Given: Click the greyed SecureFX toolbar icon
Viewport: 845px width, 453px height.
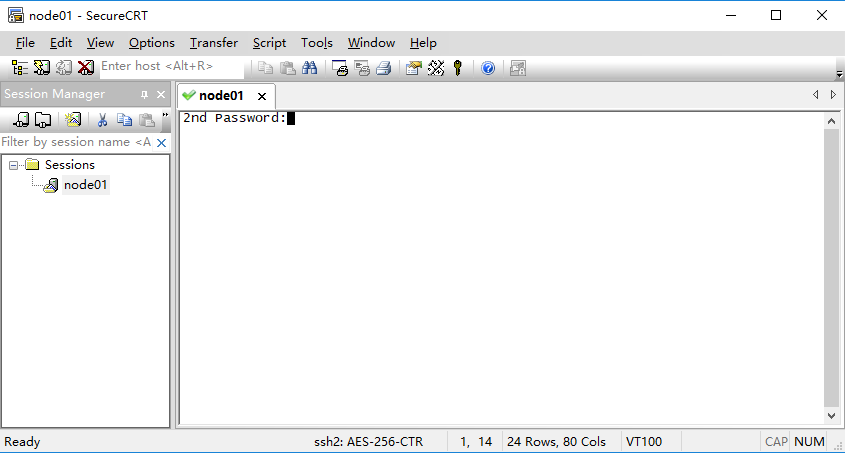Looking at the screenshot, I should pyautogui.click(x=518, y=68).
